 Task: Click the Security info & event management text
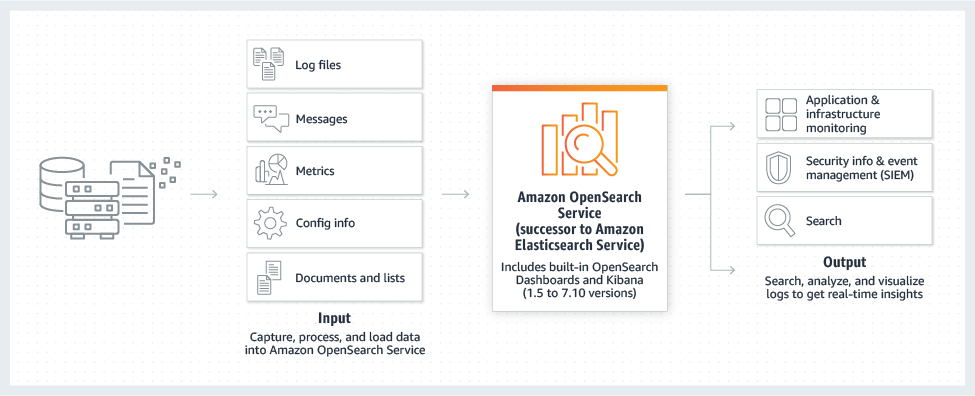click(859, 168)
